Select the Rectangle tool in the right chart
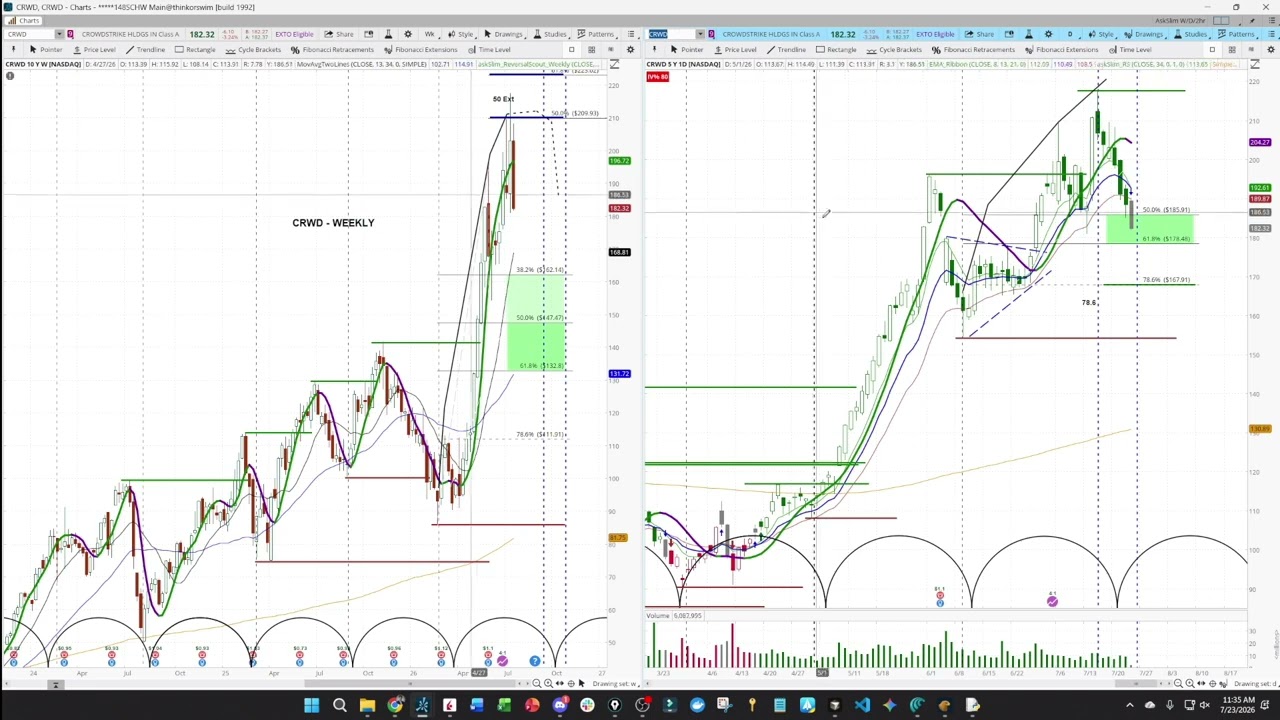 tap(836, 50)
